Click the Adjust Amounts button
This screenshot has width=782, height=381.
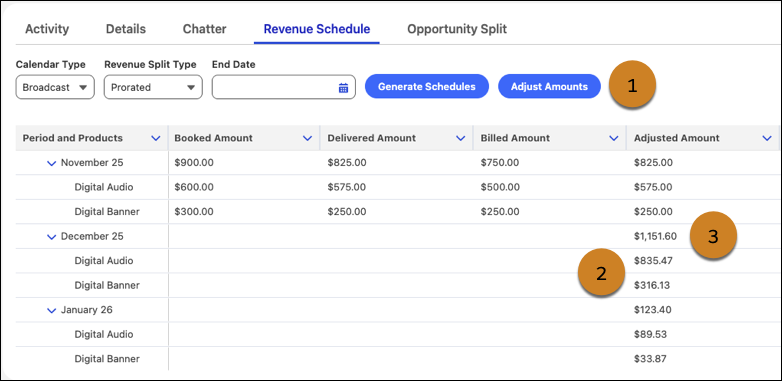(x=549, y=87)
